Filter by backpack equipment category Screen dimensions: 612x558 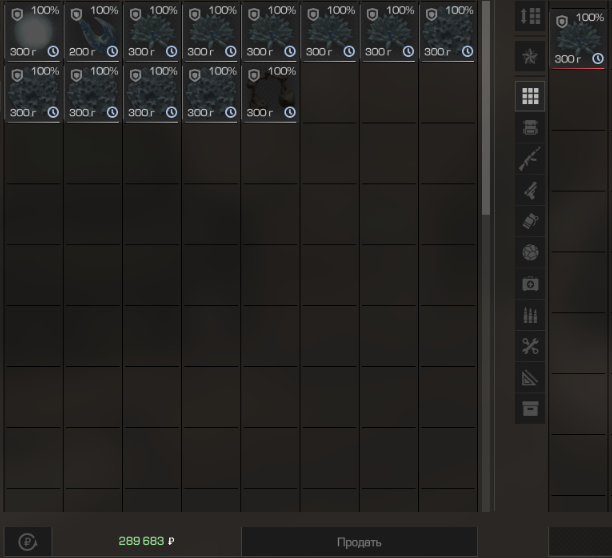[530, 128]
